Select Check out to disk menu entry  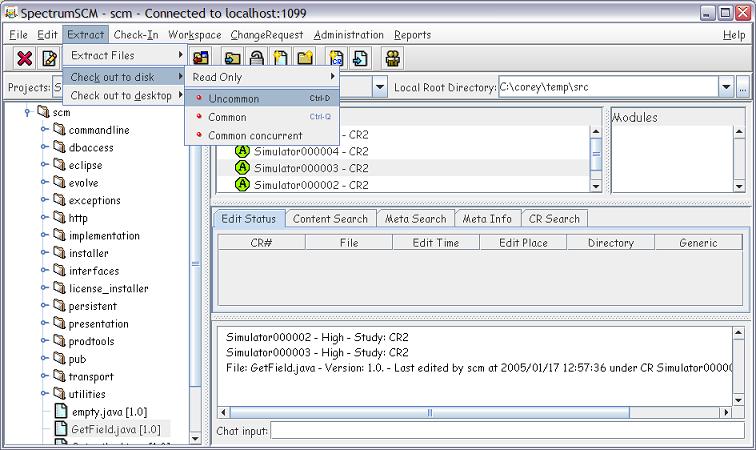pos(125,77)
